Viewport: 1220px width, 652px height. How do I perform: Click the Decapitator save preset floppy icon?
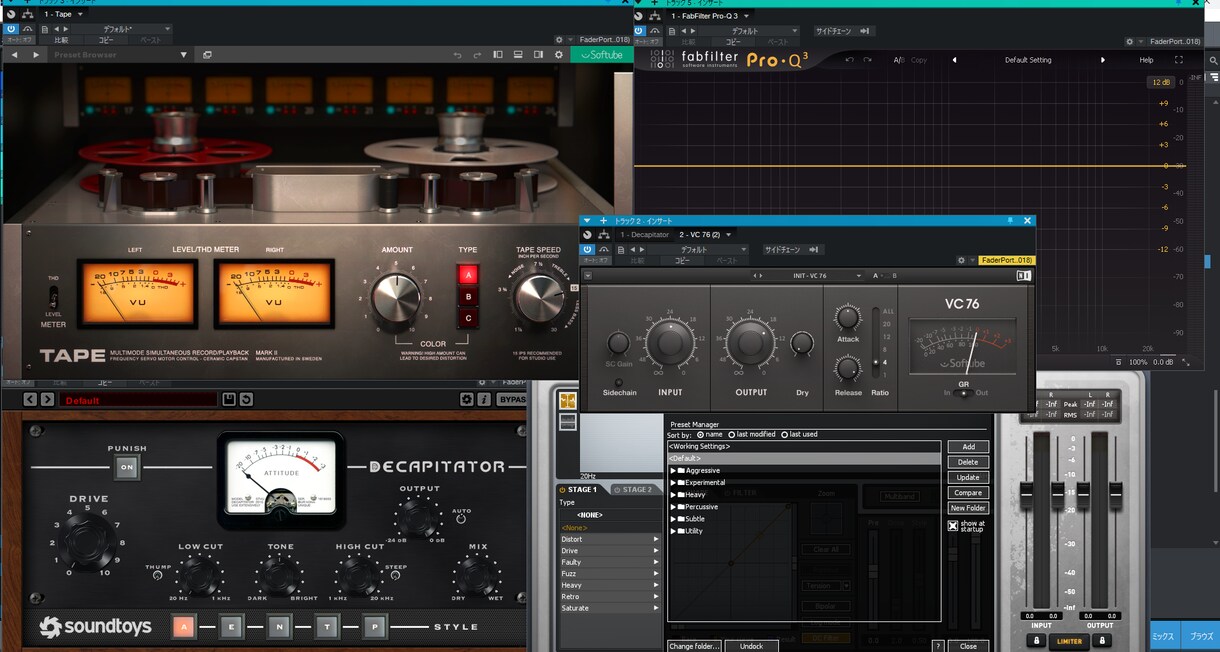click(x=228, y=399)
